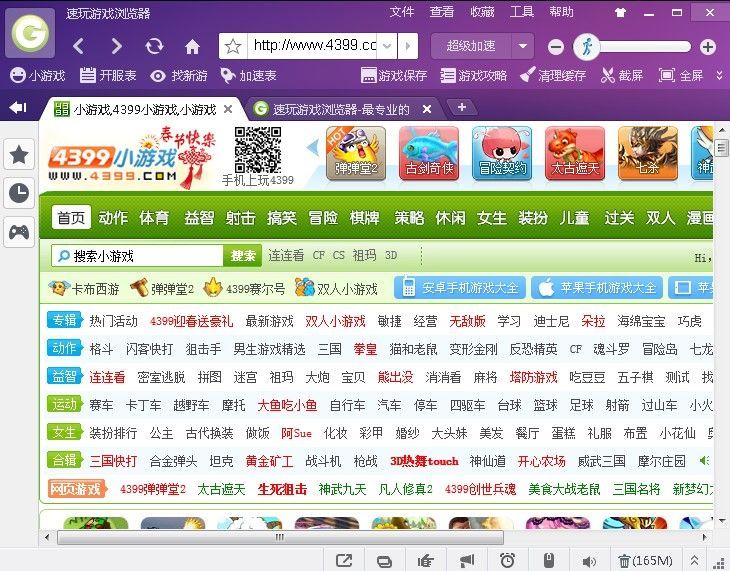This screenshot has width=730, height=571.
Task: Select 益智 category in green navigation
Action: [199, 218]
